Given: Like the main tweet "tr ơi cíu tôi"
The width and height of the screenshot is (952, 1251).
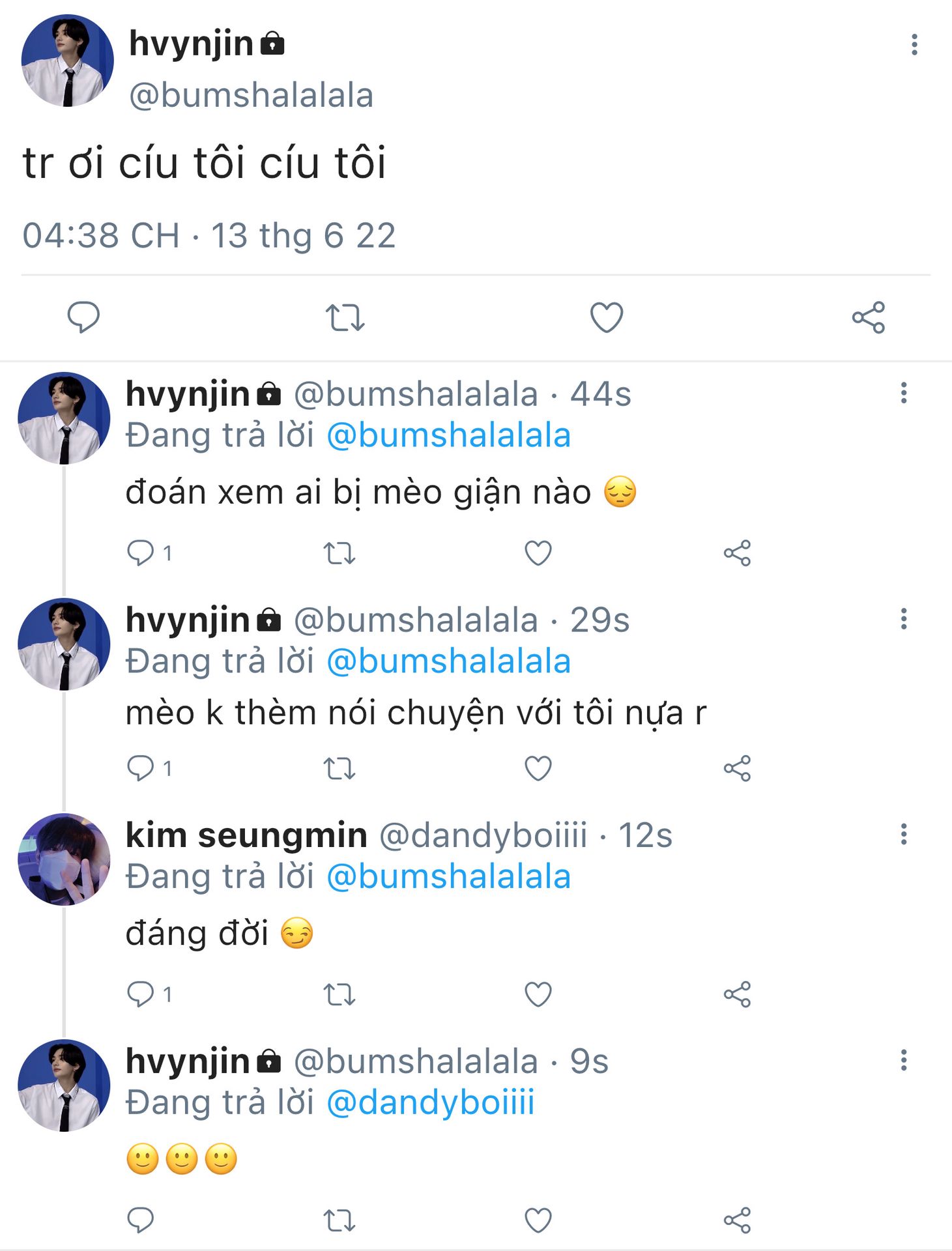Looking at the screenshot, I should [x=606, y=317].
